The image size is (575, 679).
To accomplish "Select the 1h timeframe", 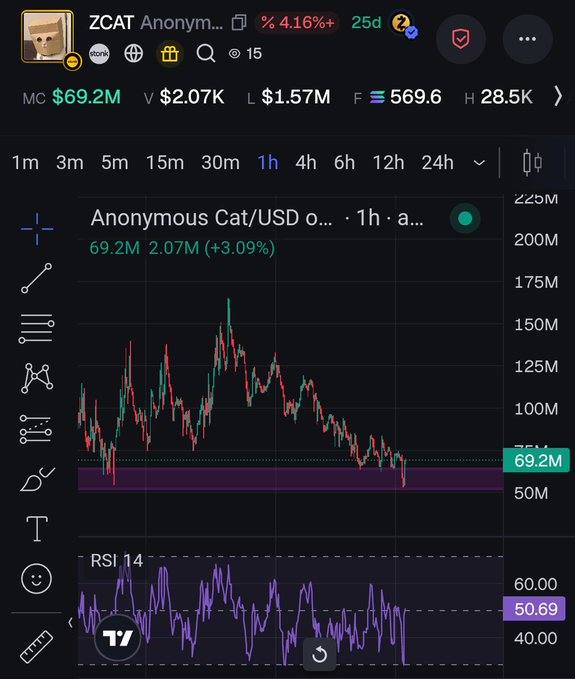I will tap(268, 163).
